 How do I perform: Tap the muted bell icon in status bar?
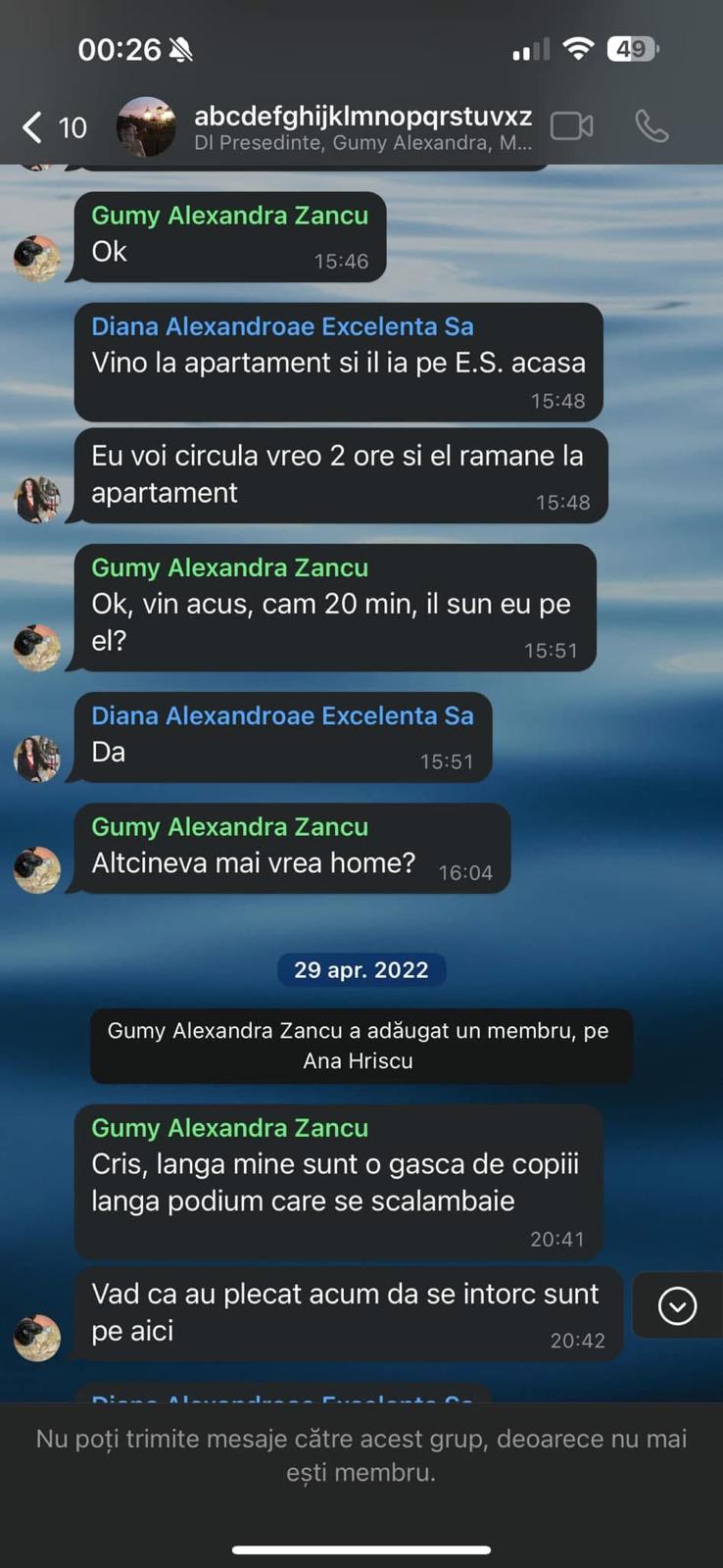[x=181, y=49]
